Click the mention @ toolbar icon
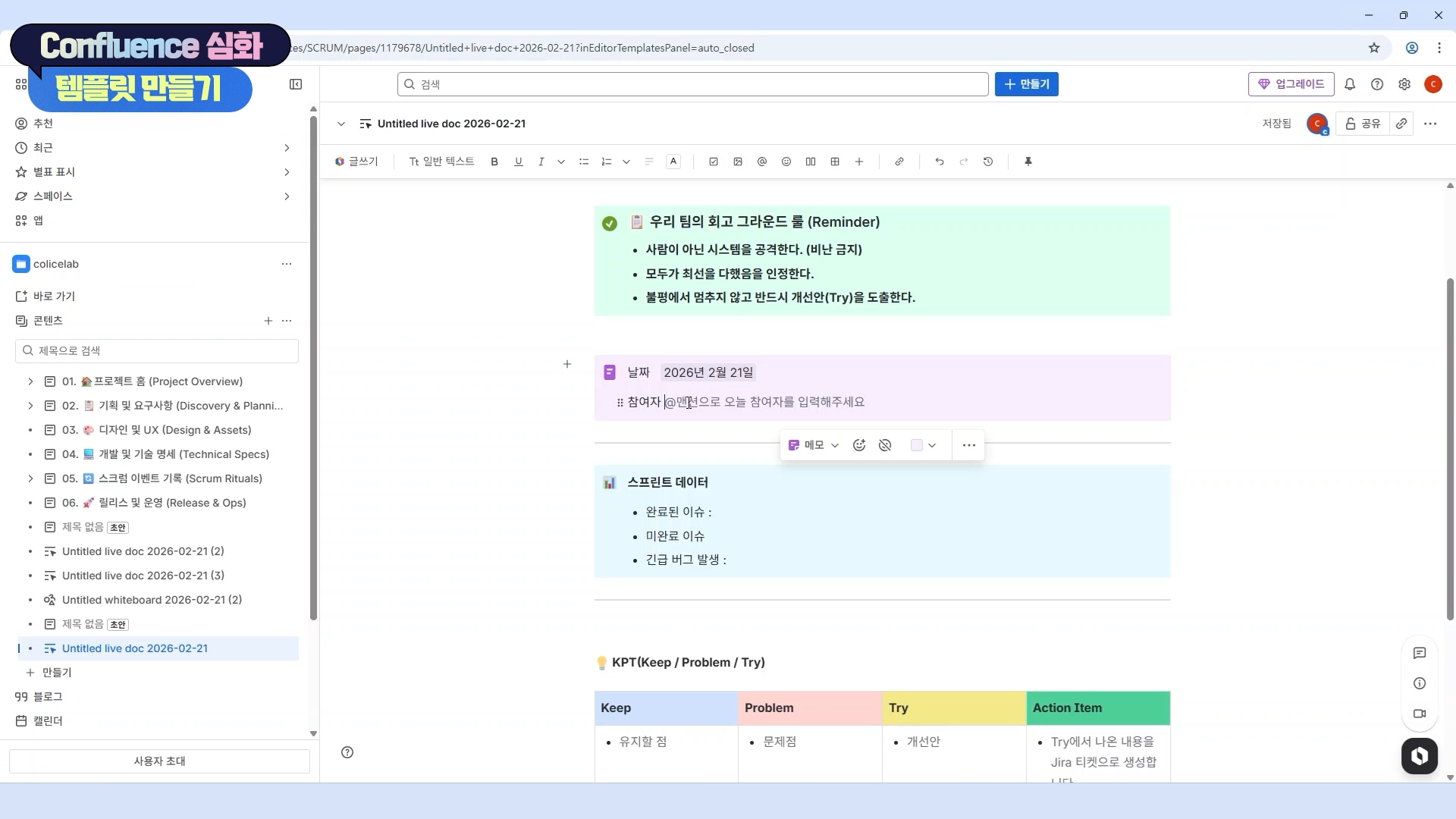 (x=762, y=162)
